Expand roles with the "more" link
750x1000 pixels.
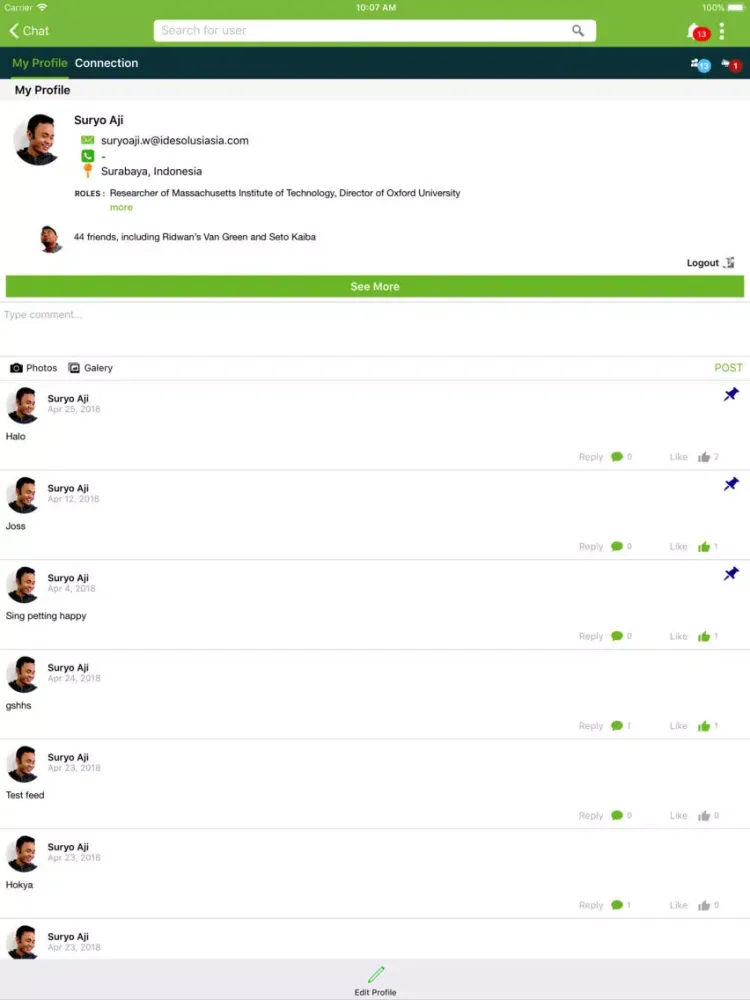(x=121, y=207)
